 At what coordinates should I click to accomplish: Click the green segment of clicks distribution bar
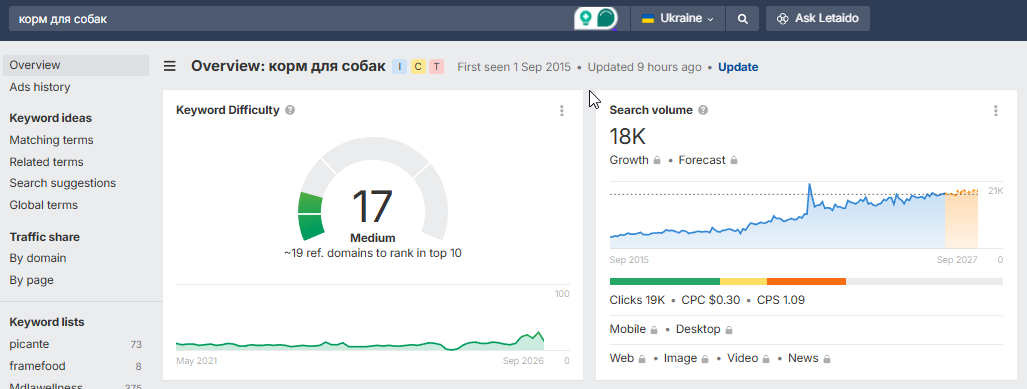tap(665, 282)
